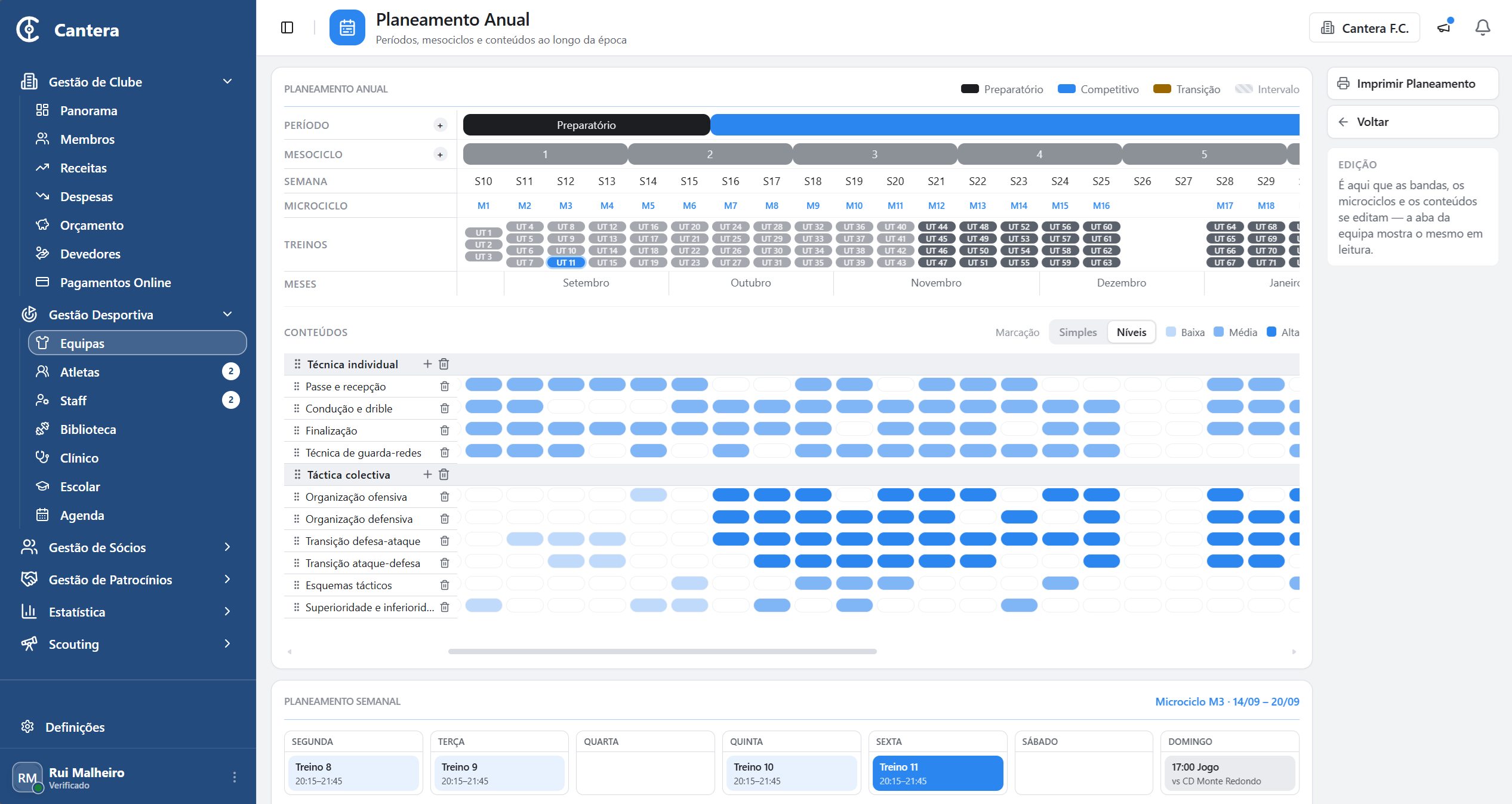Toggle Passe e recepção cell for S16

pos(731,385)
